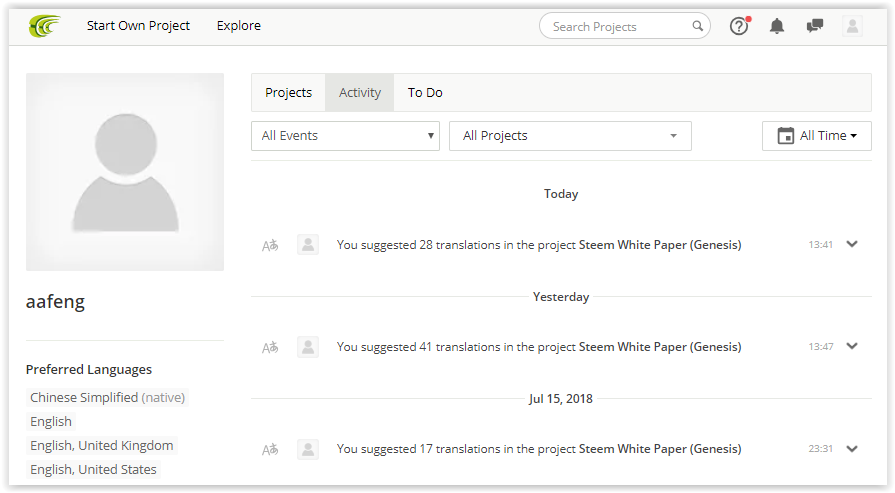Open the notifications bell icon
Image resolution: width=895 pixels, height=493 pixels.
(x=777, y=26)
